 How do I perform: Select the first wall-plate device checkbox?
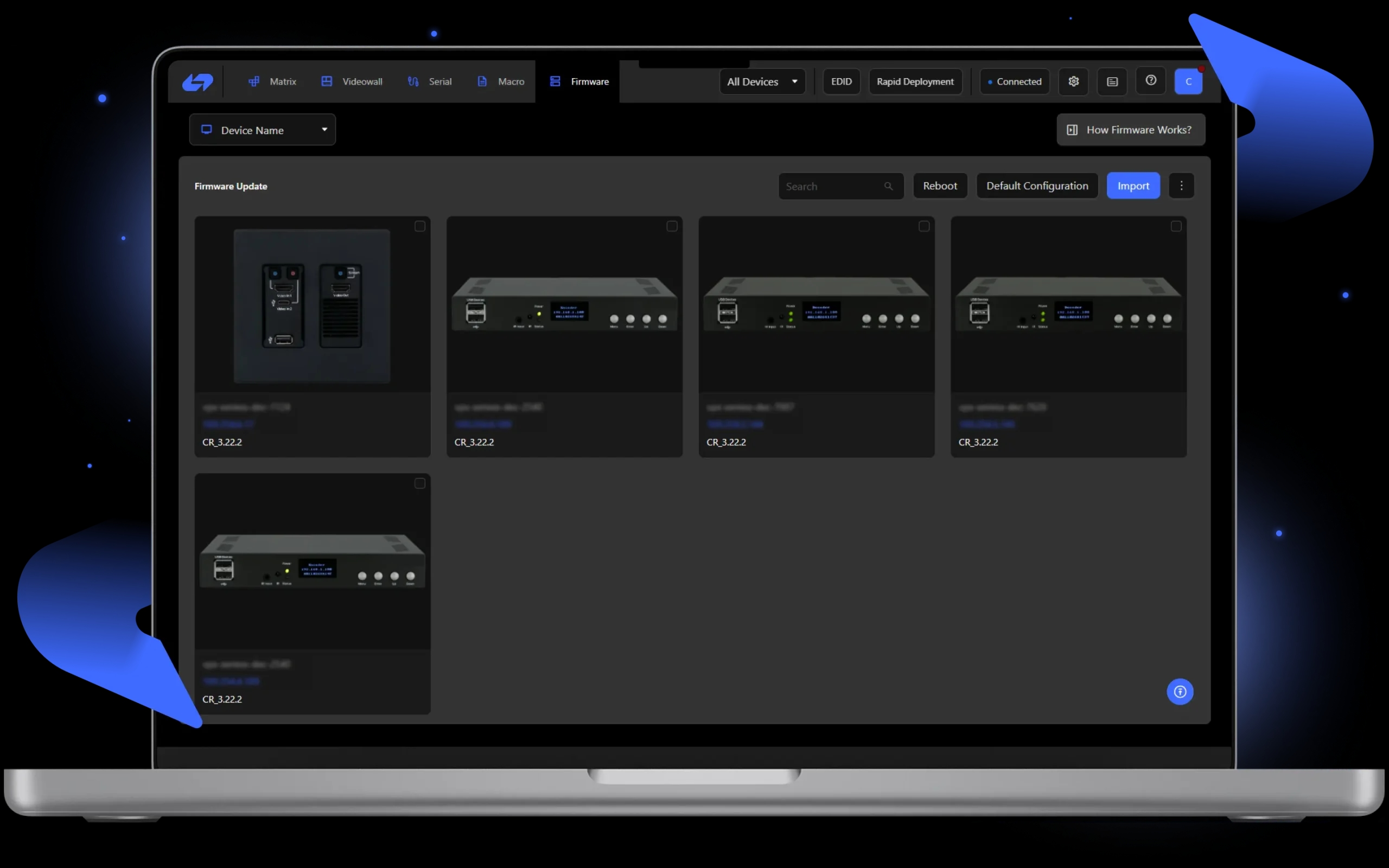419,226
